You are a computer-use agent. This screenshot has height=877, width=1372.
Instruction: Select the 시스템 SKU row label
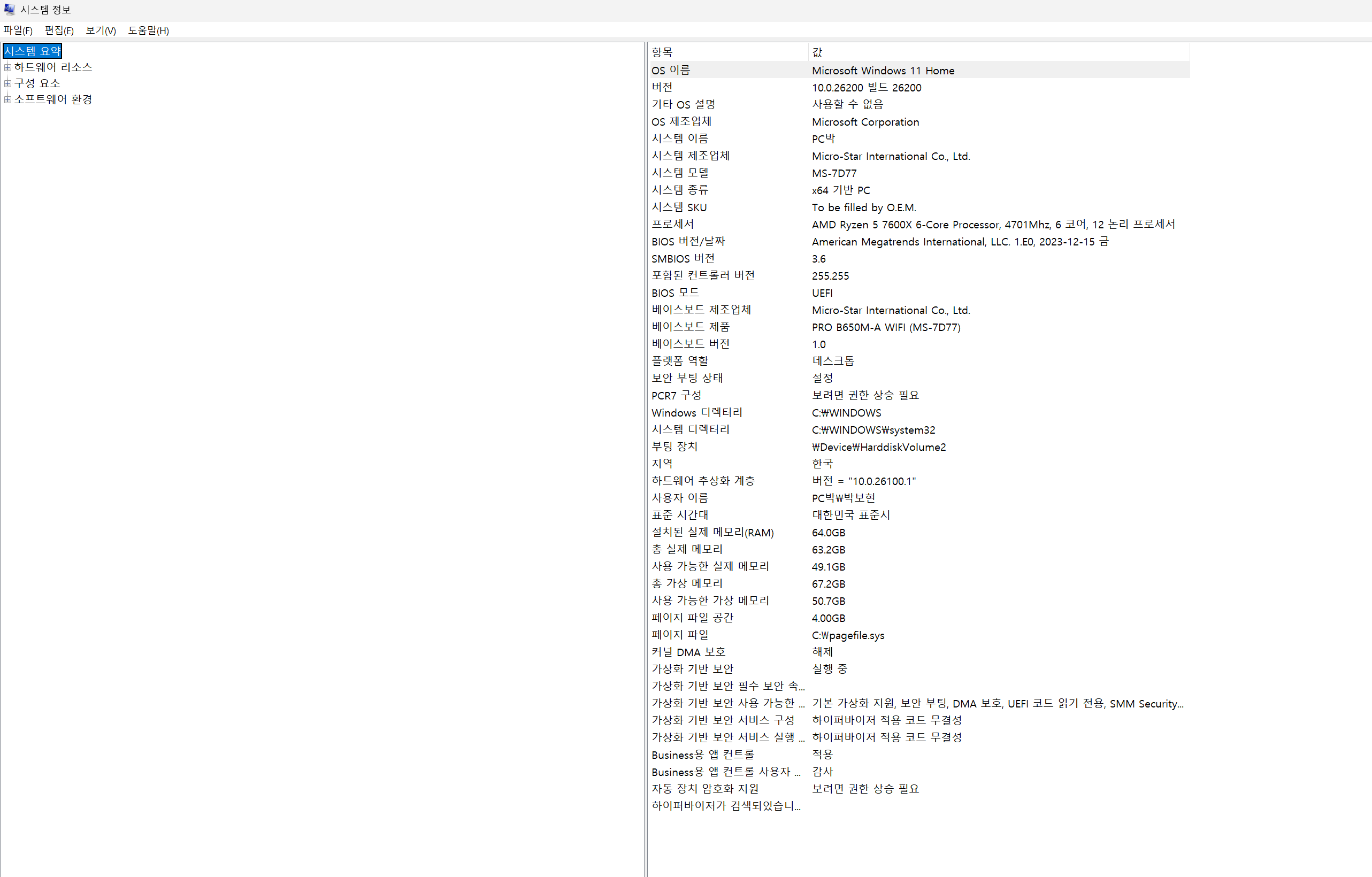pyautogui.click(x=679, y=207)
